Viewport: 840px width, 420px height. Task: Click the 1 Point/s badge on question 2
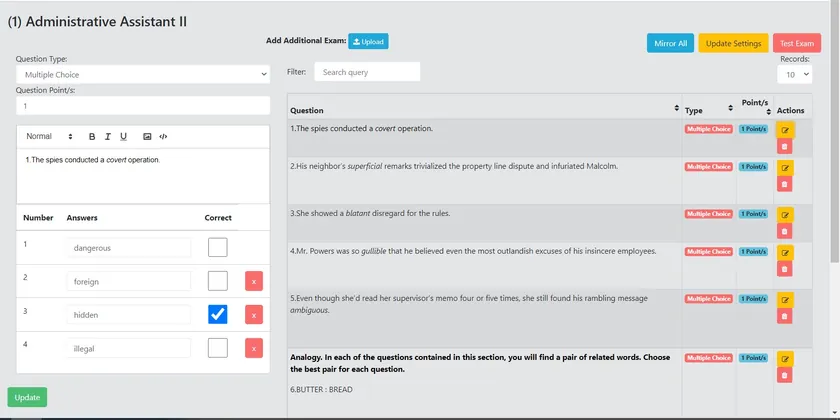point(753,167)
